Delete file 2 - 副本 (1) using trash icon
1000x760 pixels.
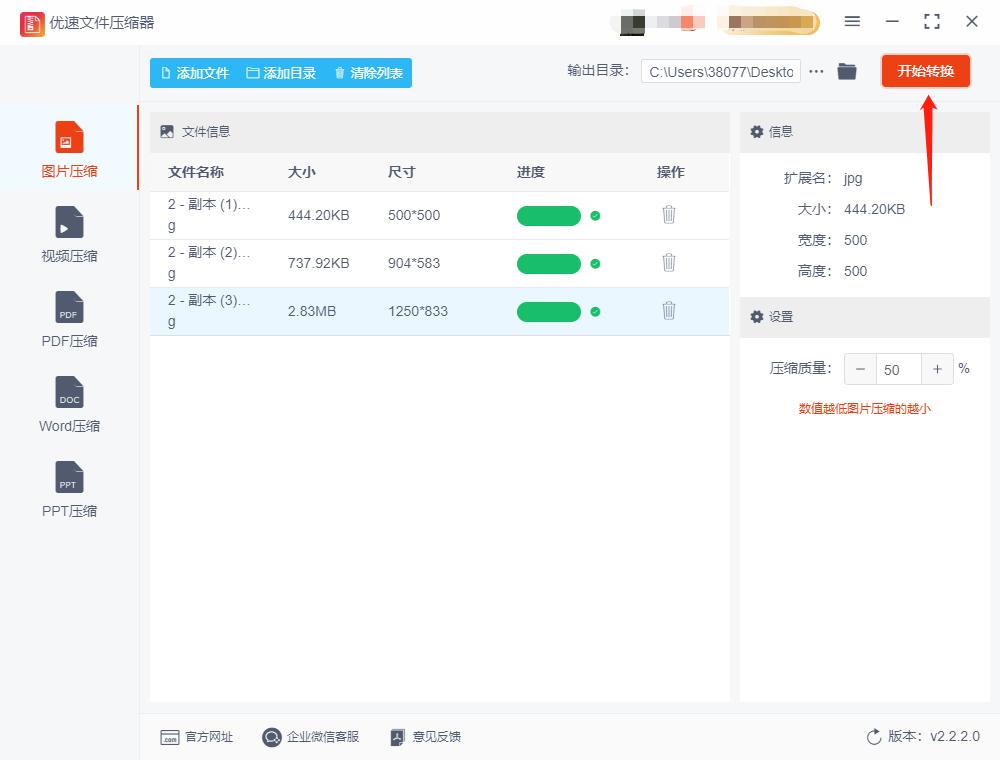click(x=669, y=215)
